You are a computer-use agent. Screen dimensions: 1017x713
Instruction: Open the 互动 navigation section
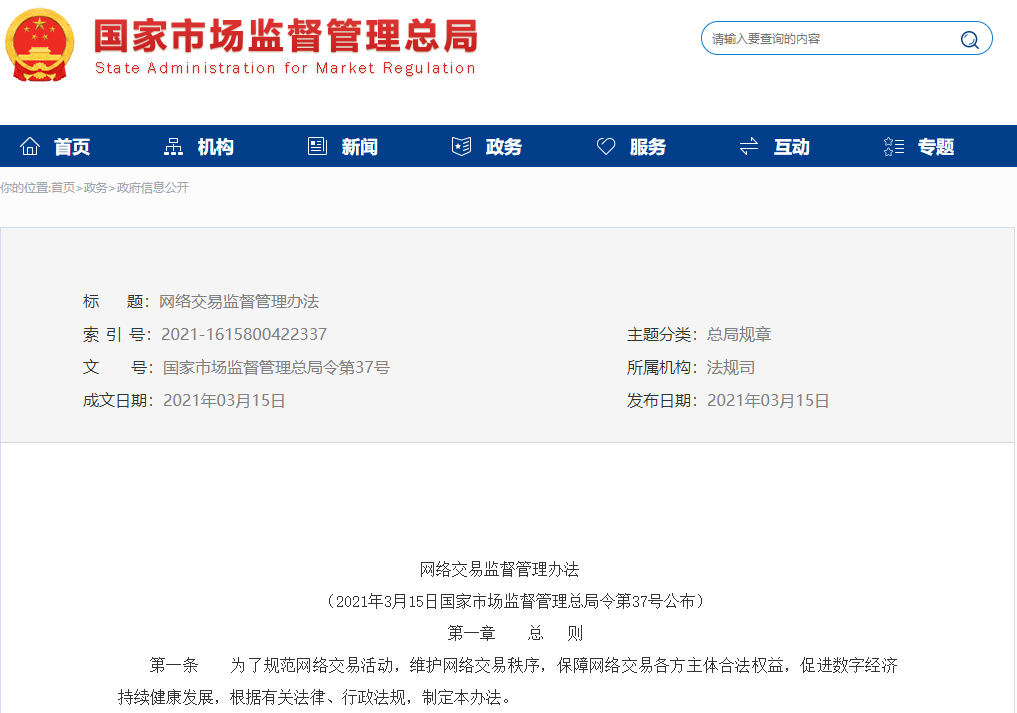click(792, 147)
